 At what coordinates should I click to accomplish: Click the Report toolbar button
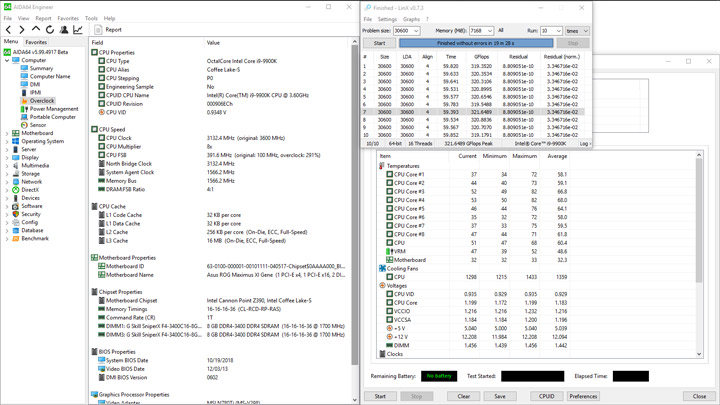[x=108, y=29]
